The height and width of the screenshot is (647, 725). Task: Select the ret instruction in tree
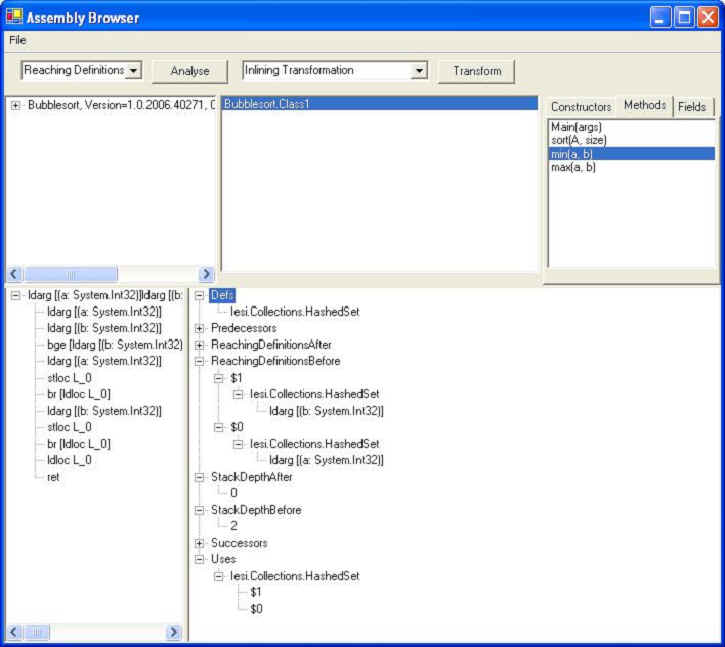click(53, 477)
